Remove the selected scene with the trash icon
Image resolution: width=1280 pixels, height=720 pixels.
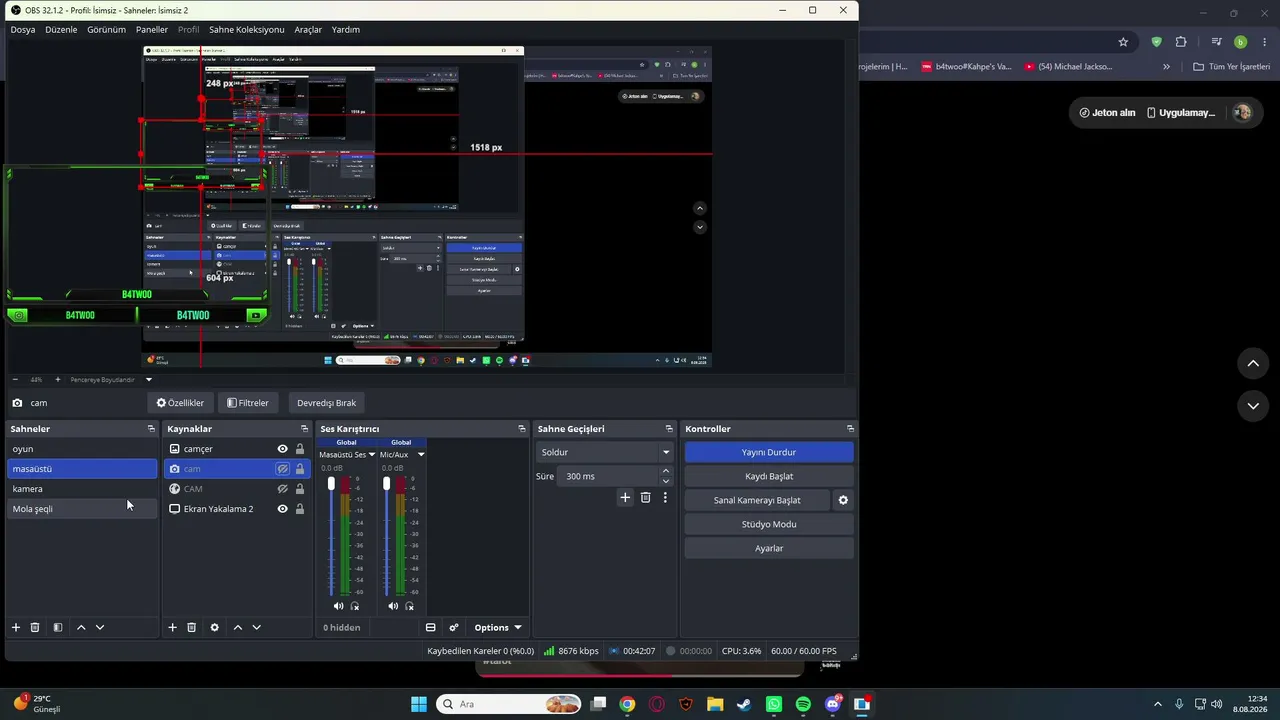35,628
